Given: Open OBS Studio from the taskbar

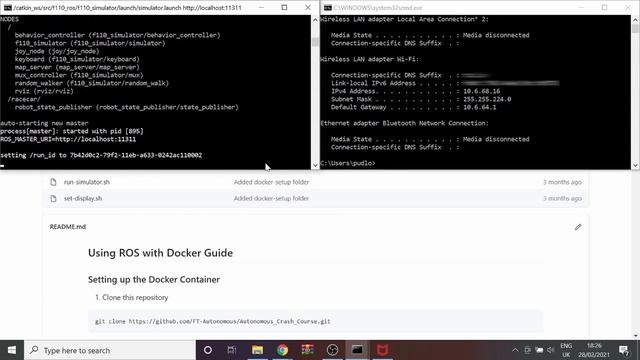Looking at the screenshot, I should pyautogui.click(x=332, y=350).
